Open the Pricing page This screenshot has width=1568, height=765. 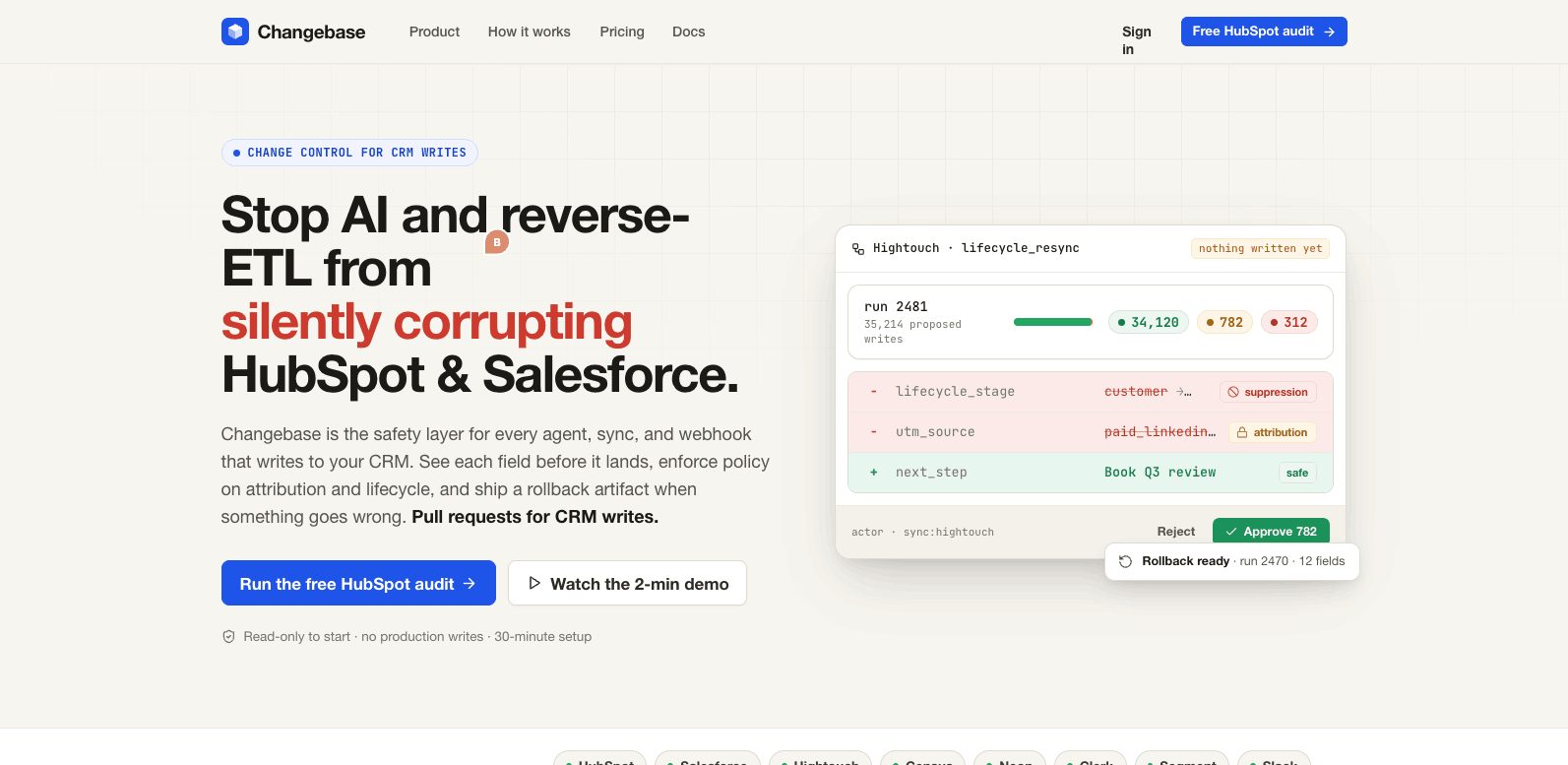pos(622,32)
